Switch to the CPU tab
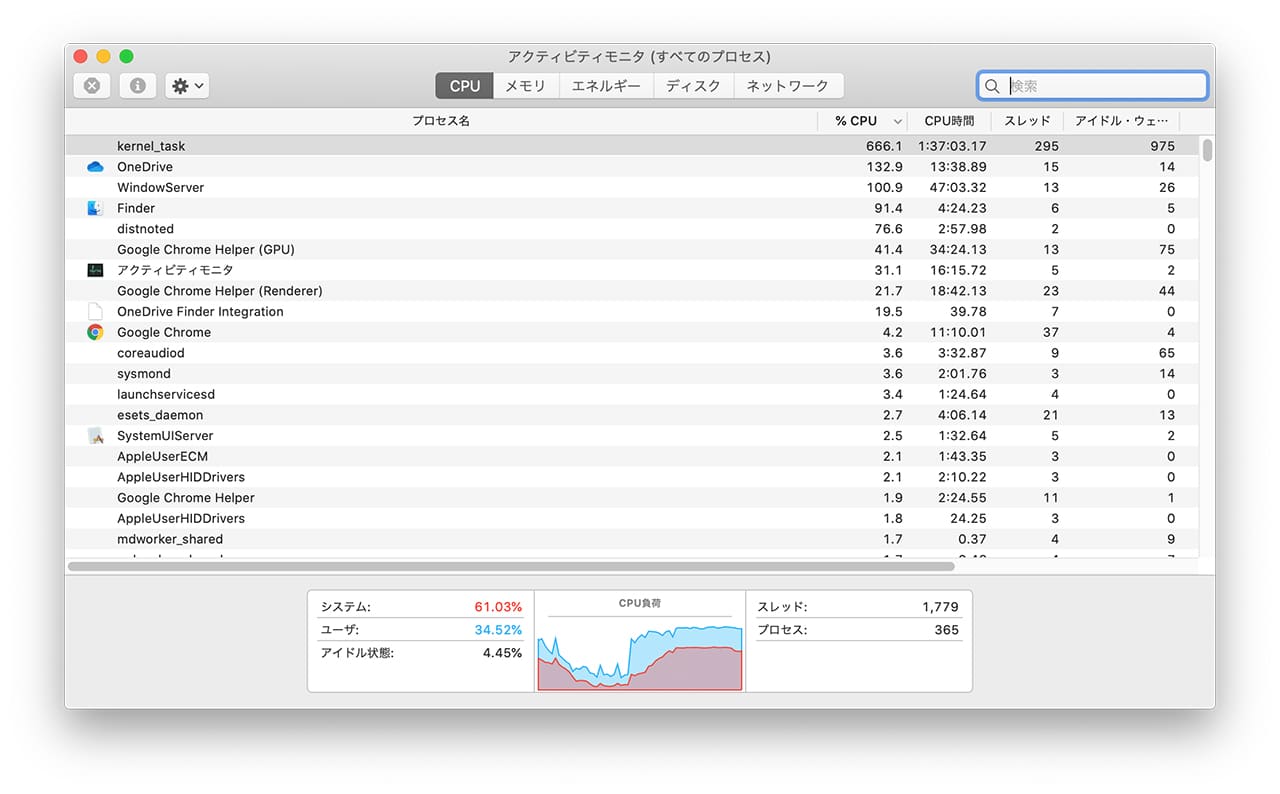Image resolution: width=1280 pixels, height=794 pixels. coord(464,86)
